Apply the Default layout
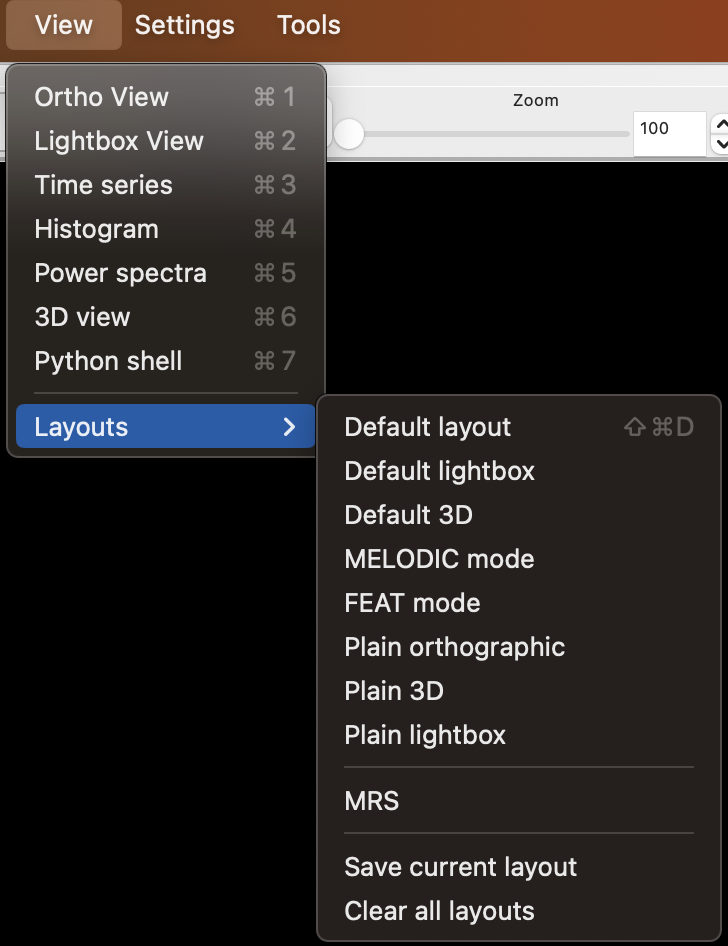This screenshot has height=946, width=728. pyautogui.click(x=427, y=426)
